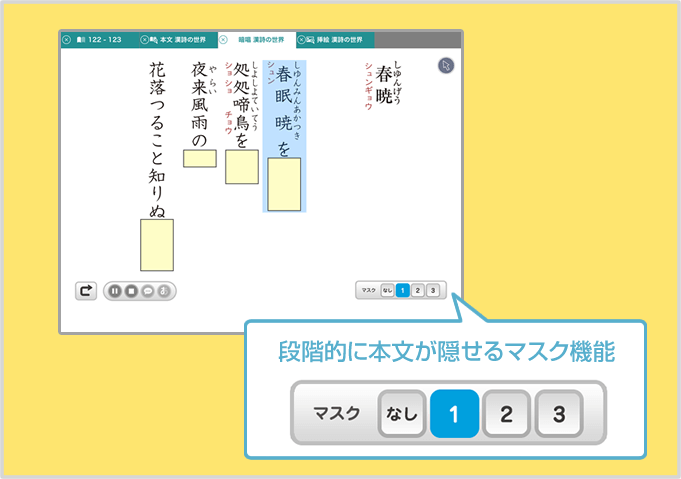Click the poem line 処処啼鳥を
The image size is (681, 479).
point(241,105)
